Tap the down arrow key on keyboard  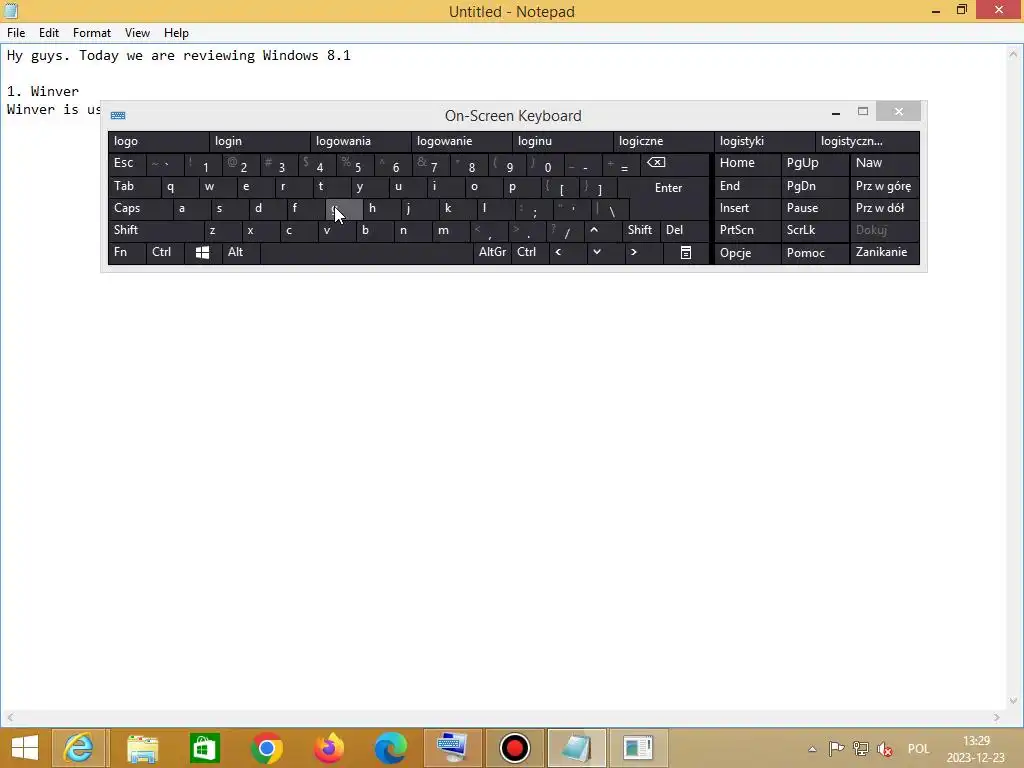point(605,252)
